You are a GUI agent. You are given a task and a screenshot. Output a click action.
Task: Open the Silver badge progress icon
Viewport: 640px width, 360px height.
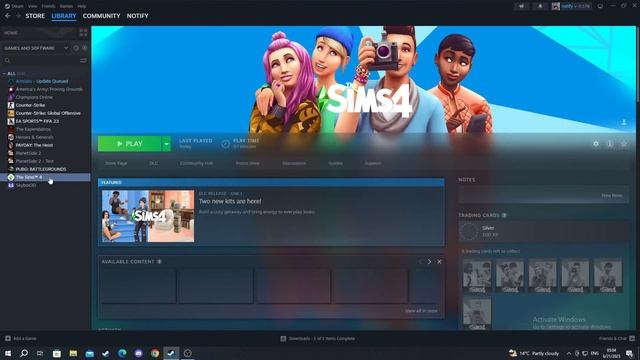point(469,231)
